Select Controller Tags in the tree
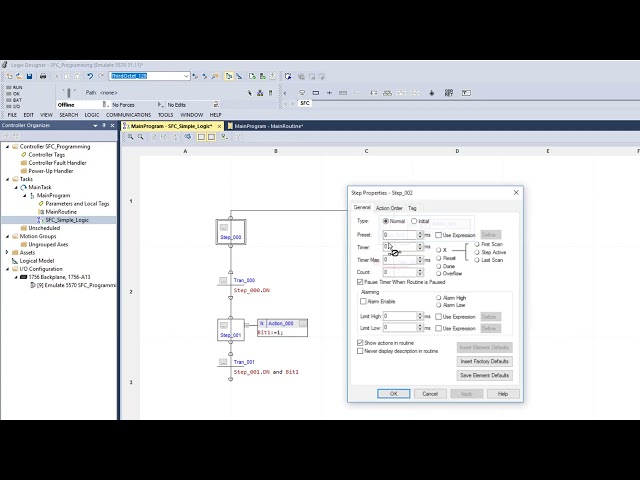 tap(47, 155)
